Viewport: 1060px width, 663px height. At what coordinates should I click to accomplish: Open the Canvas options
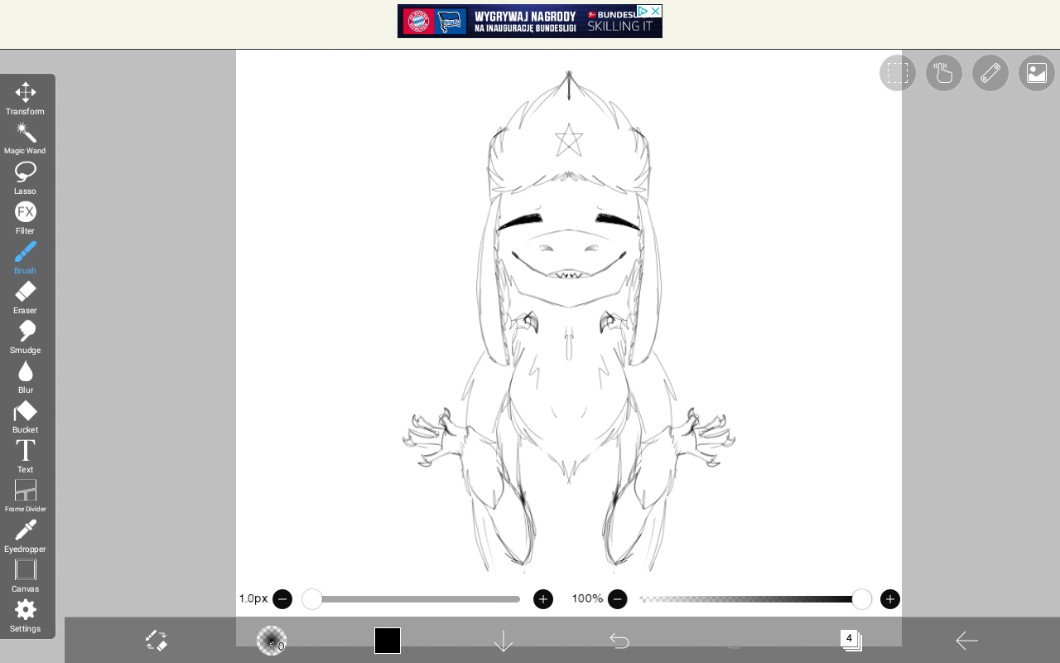coord(25,575)
